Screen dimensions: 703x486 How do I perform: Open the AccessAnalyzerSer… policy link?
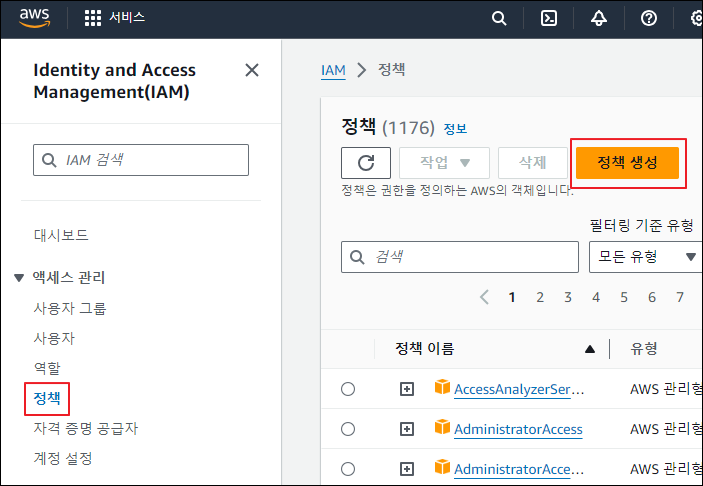click(519, 389)
